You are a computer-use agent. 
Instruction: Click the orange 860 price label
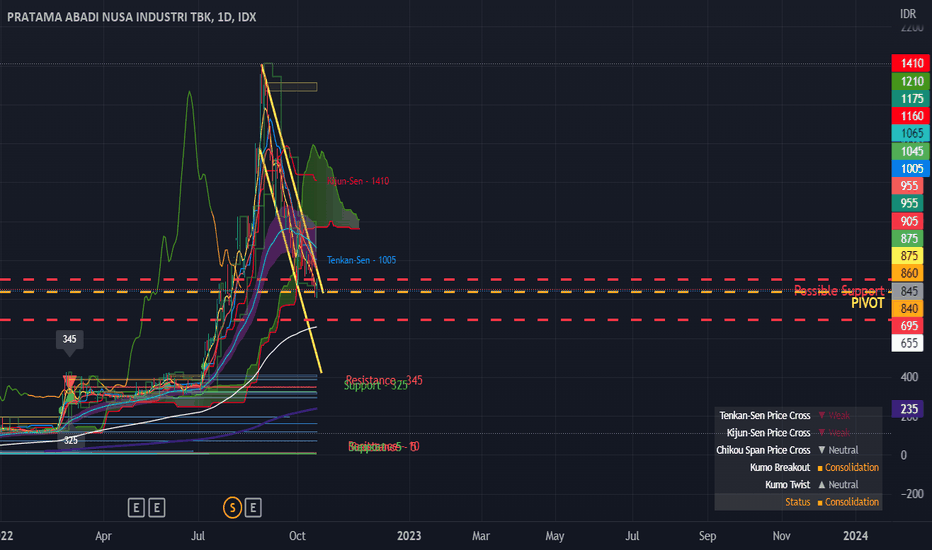(x=908, y=274)
